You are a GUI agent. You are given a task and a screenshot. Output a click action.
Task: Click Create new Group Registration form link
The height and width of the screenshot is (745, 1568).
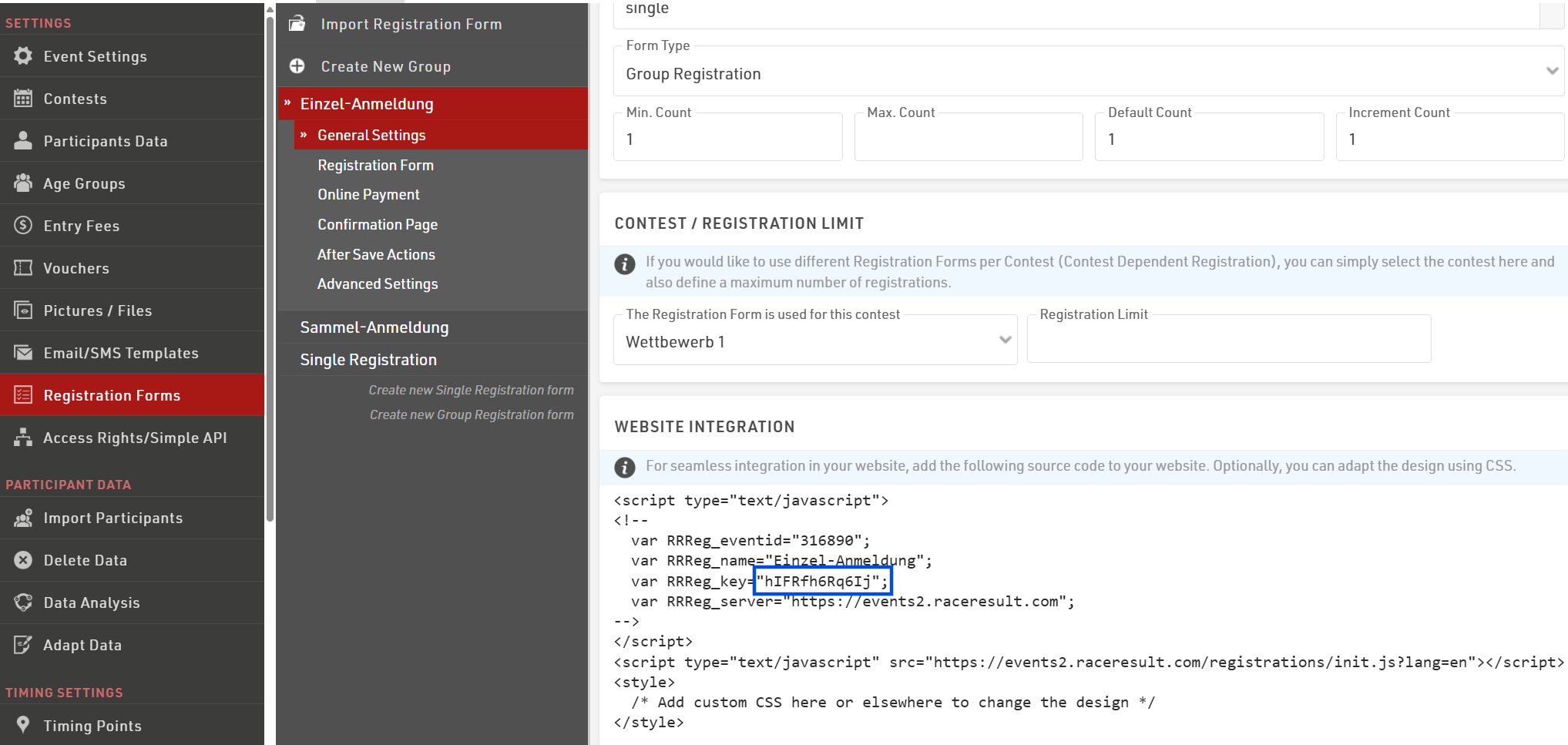point(472,415)
